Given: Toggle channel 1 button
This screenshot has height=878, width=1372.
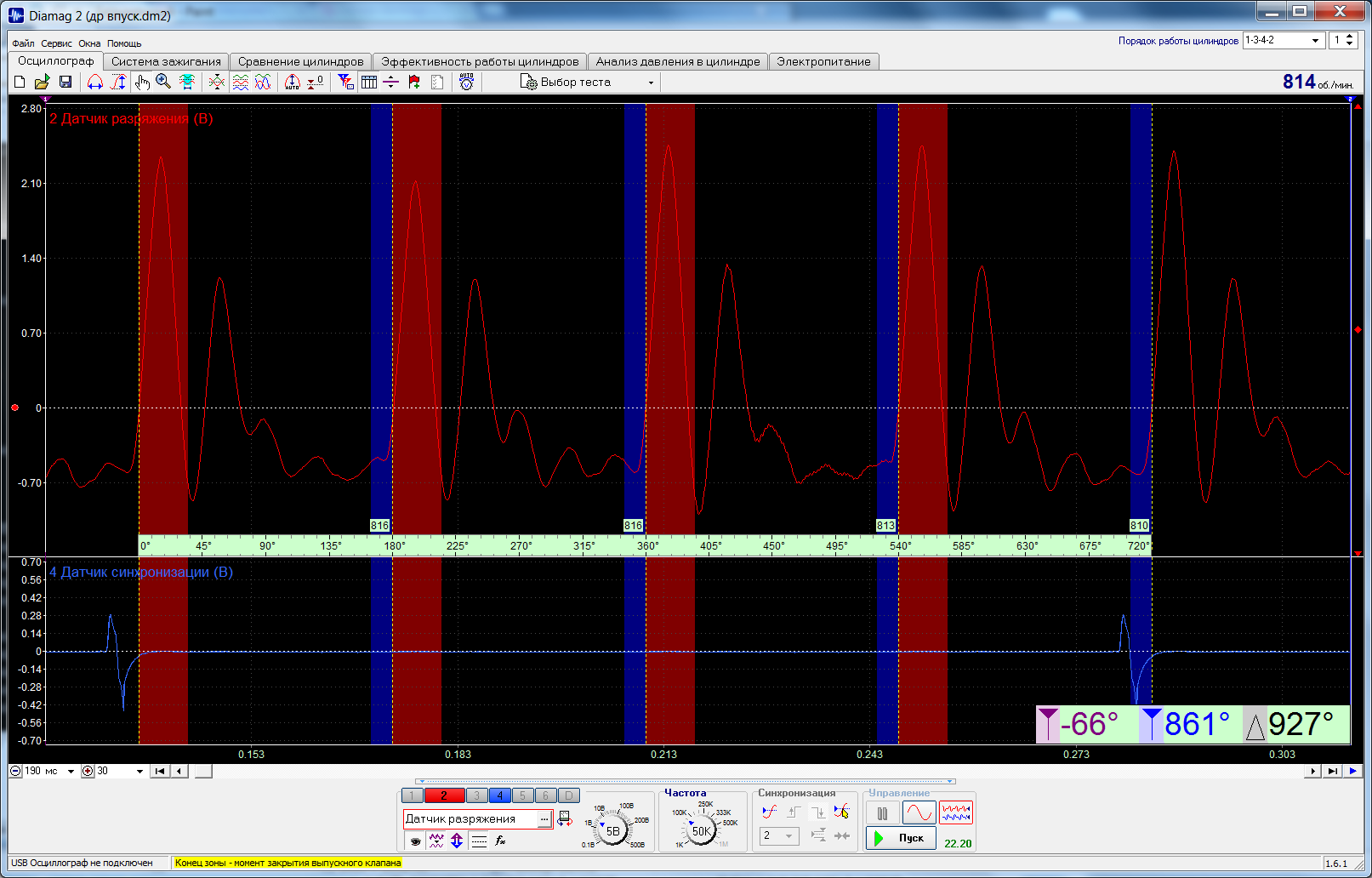Looking at the screenshot, I should coord(412,796).
